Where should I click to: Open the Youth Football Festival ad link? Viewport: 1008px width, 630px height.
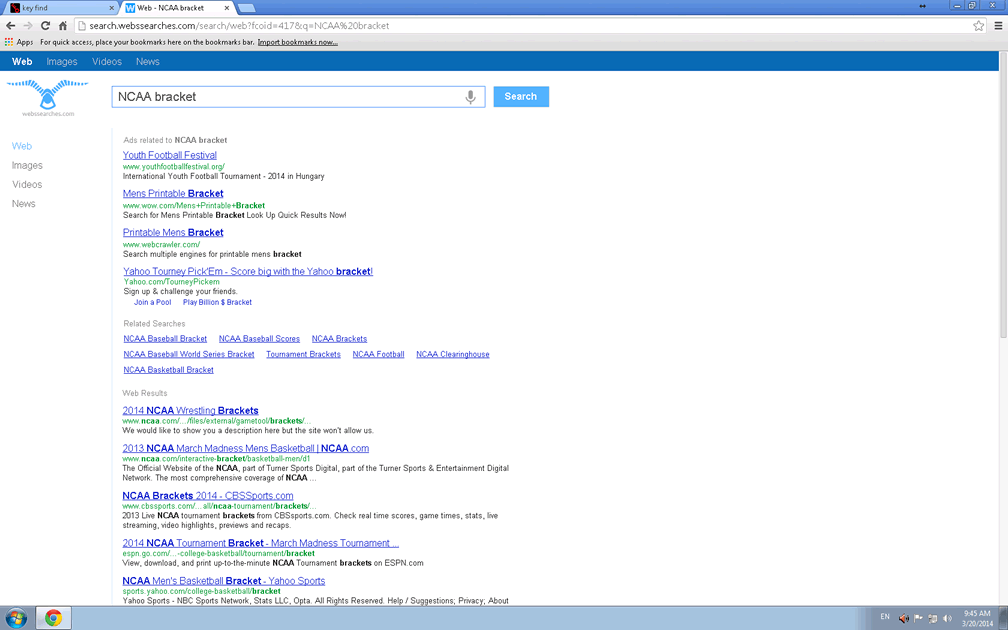click(x=169, y=156)
